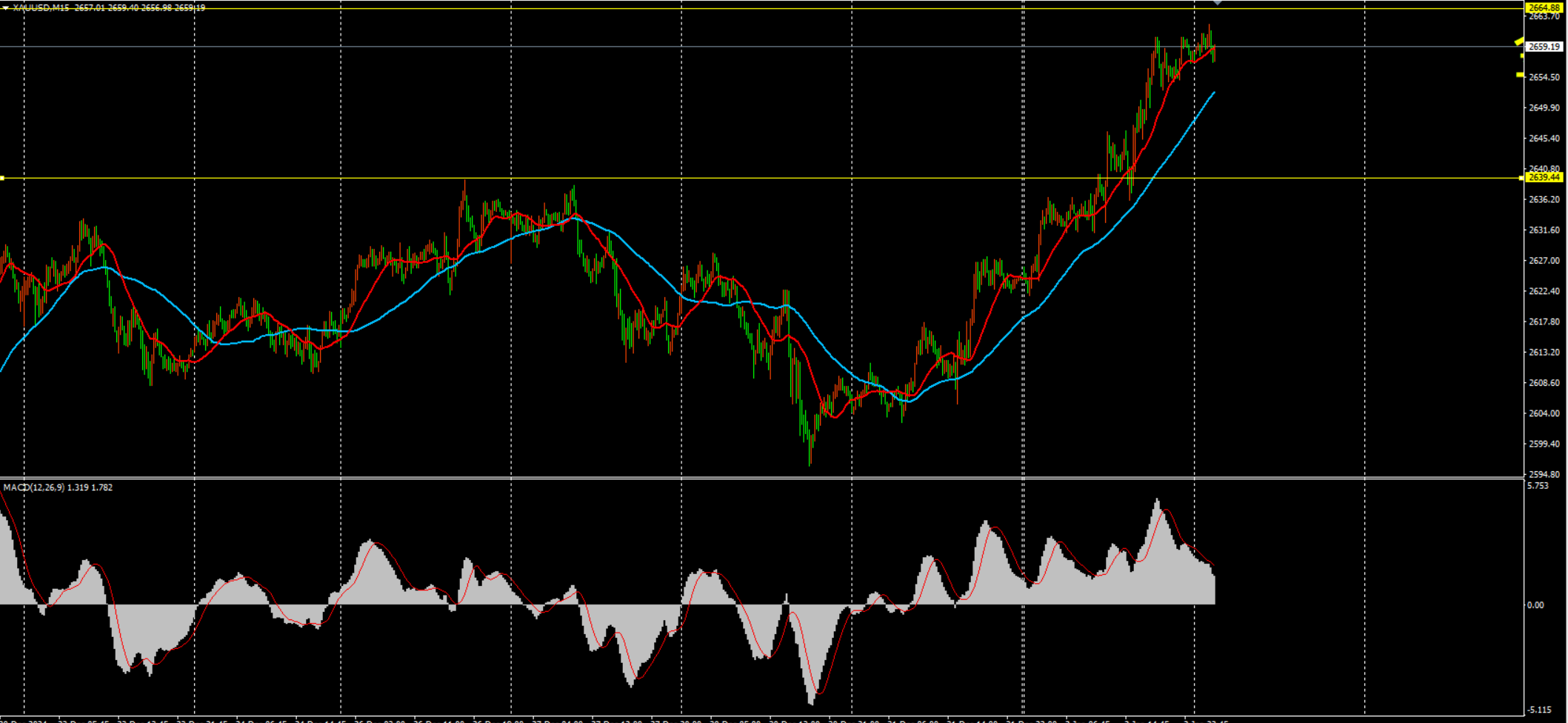Click the slanted yellow marker above the 2659.19 label
Screen dimensions: 1568x723
pos(1519,41)
